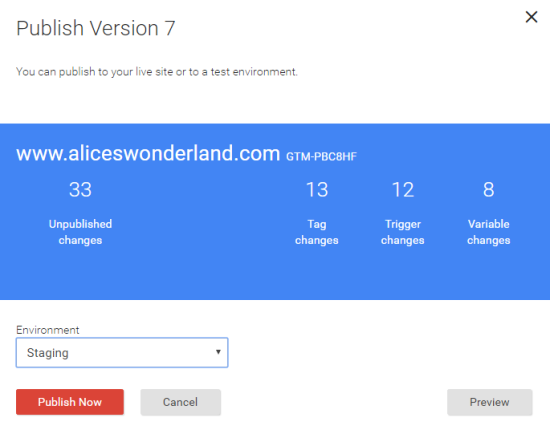
Task: Click the red Publish Now button
Action: coord(70,402)
